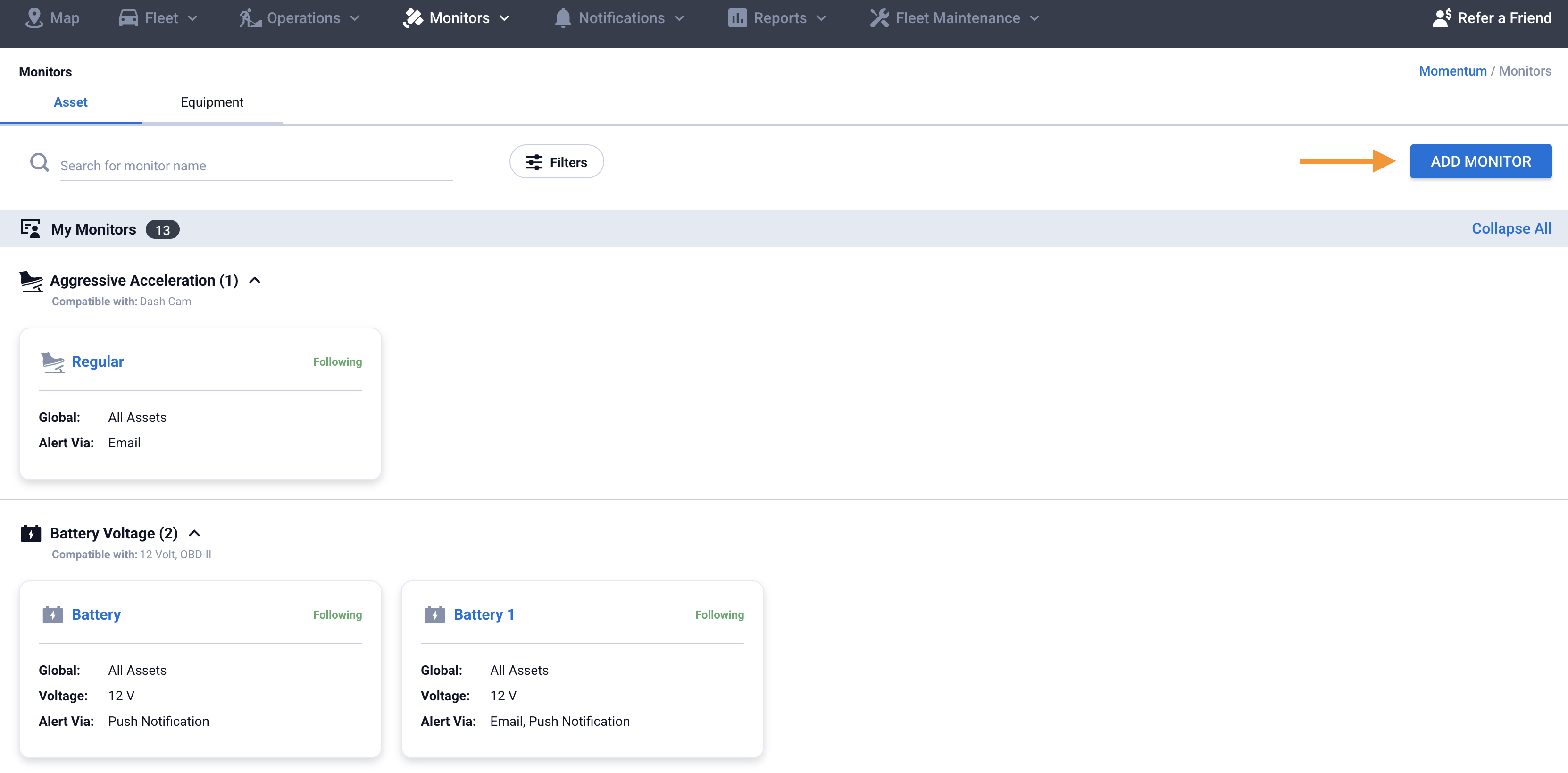
Task: Toggle Following on the Battery monitor
Action: coord(337,614)
